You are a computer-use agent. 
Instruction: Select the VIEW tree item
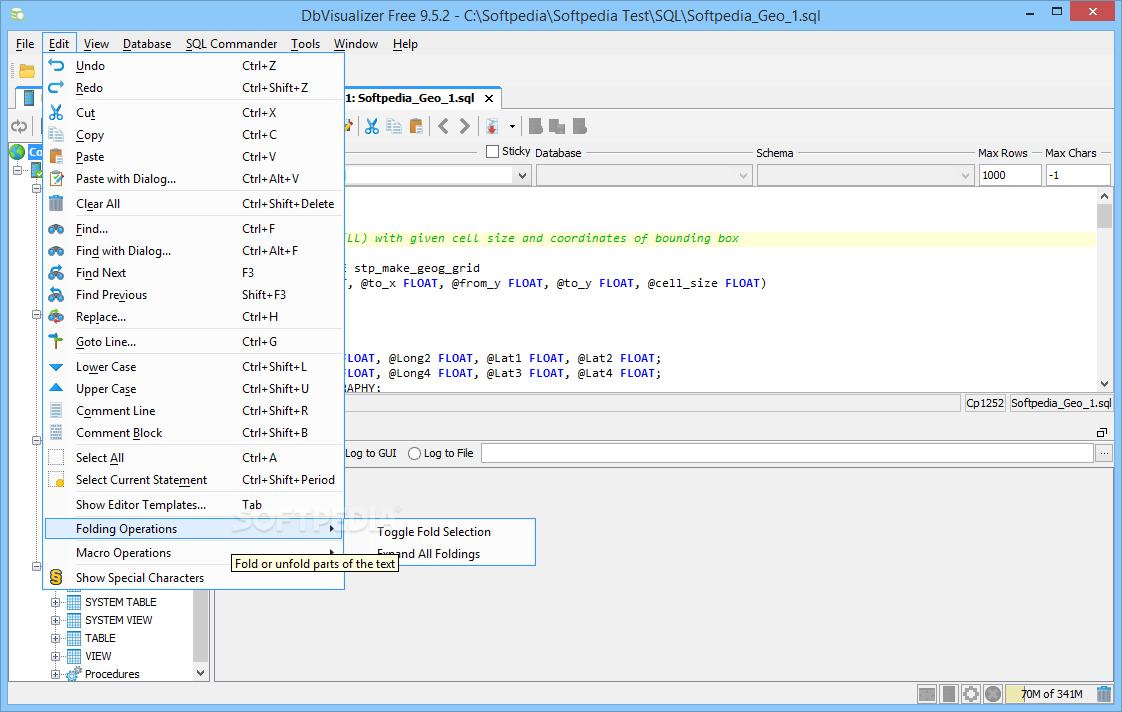(x=98, y=655)
